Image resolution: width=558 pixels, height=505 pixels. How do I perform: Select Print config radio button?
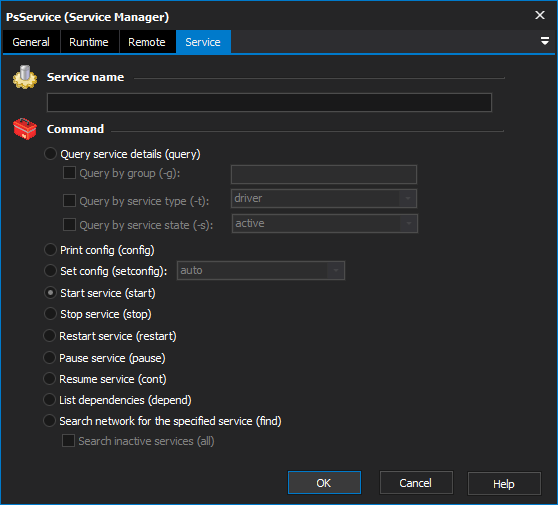tap(50, 250)
